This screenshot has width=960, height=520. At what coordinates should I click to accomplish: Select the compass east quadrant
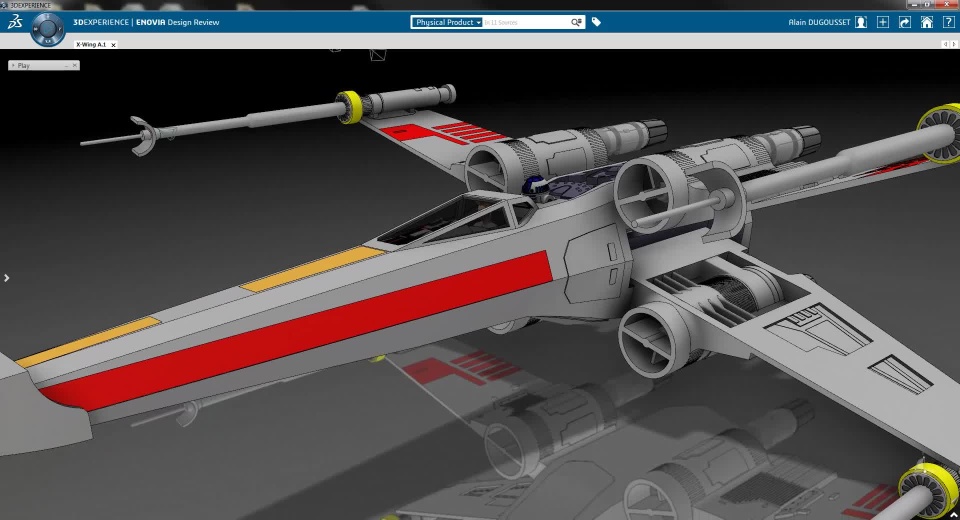tap(60, 29)
